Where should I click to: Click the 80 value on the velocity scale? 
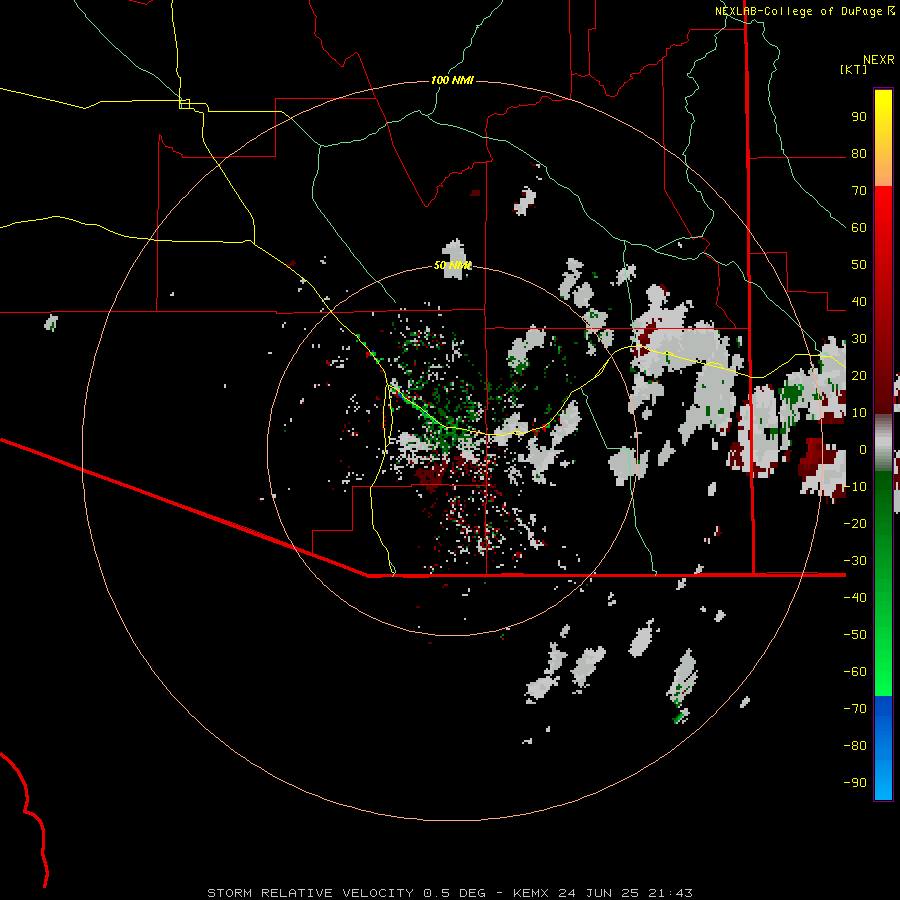tap(859, 154)
